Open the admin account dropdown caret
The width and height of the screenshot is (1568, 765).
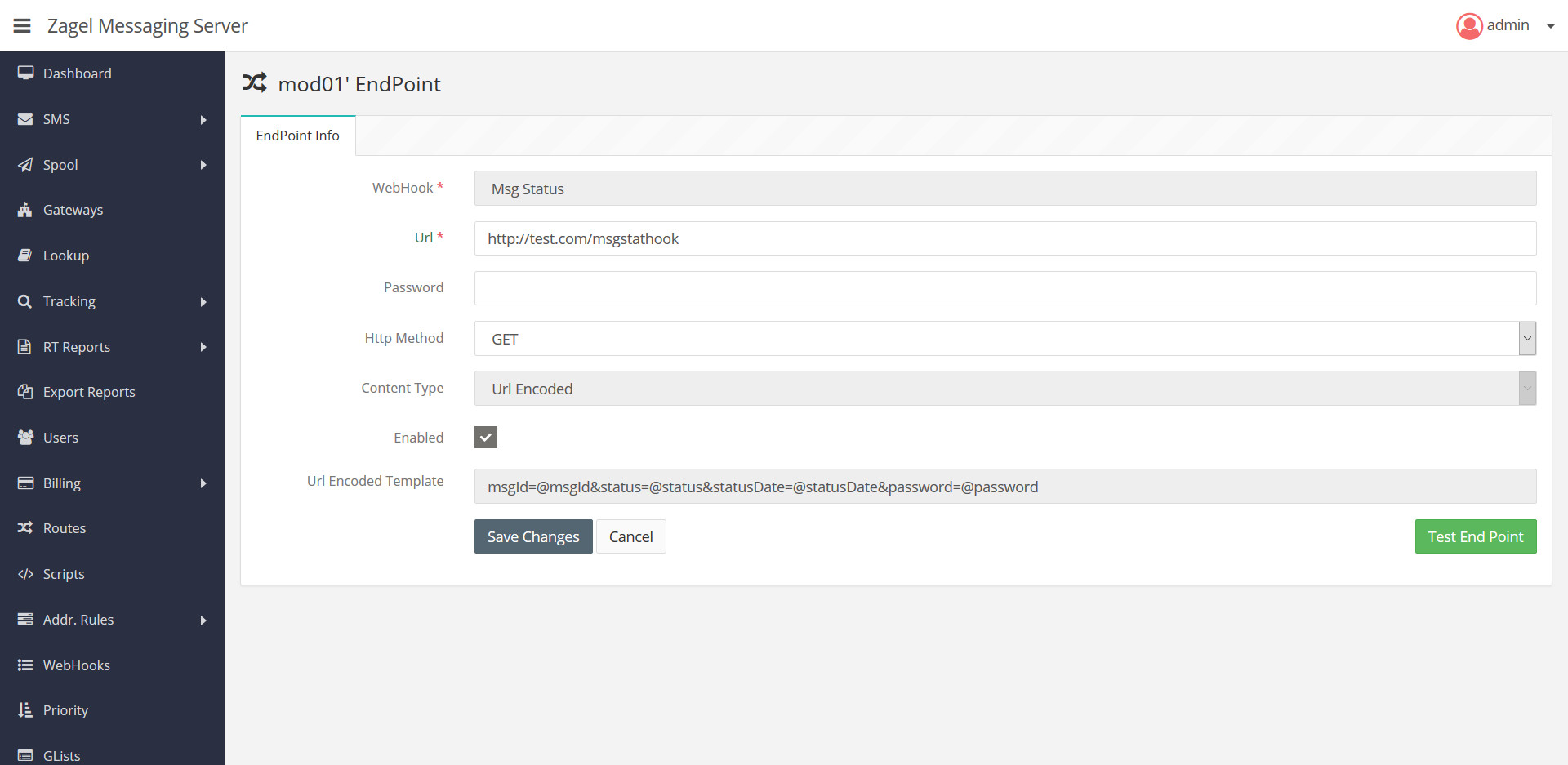pos(1550,26)
